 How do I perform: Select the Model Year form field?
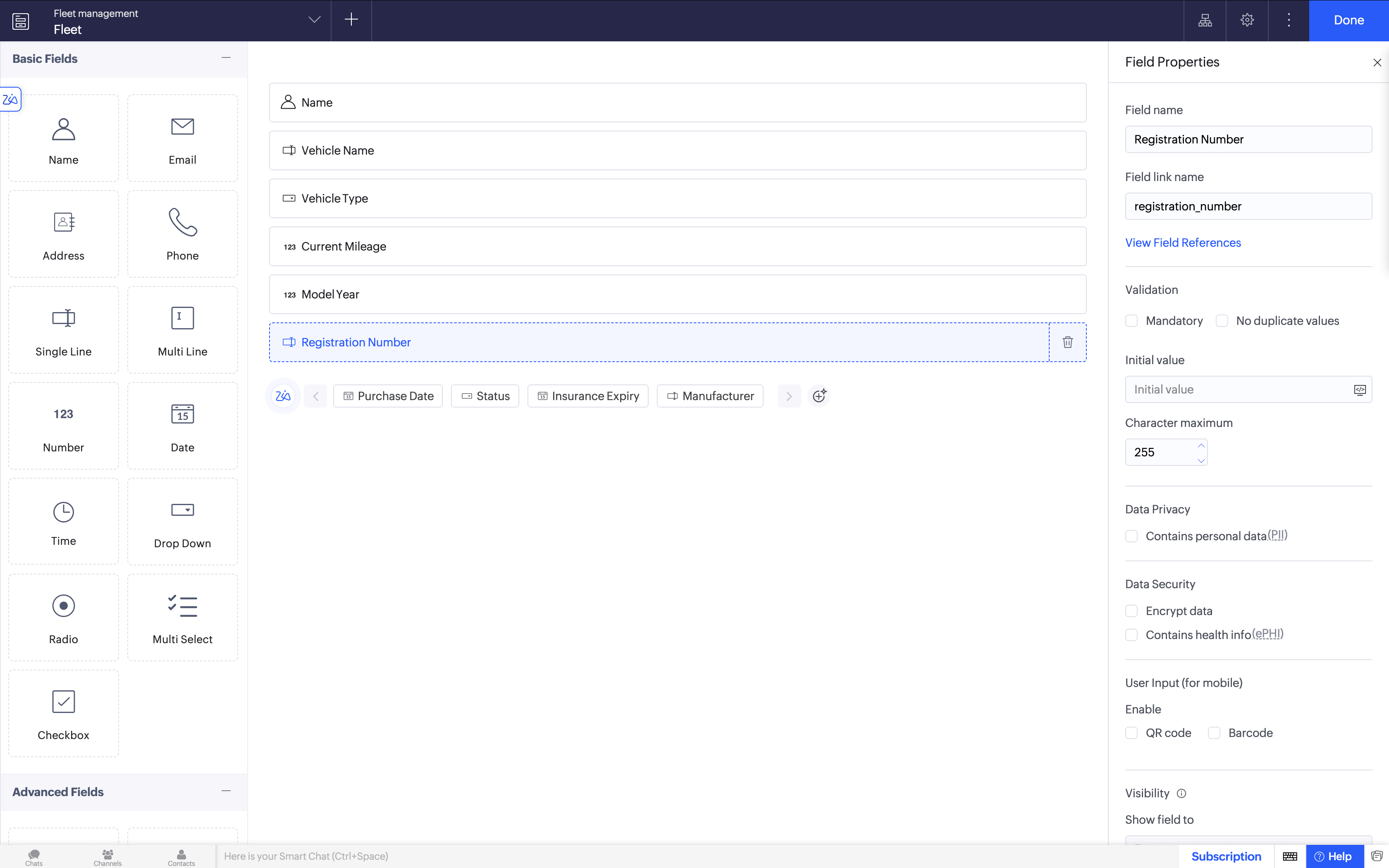click(677, 294)
